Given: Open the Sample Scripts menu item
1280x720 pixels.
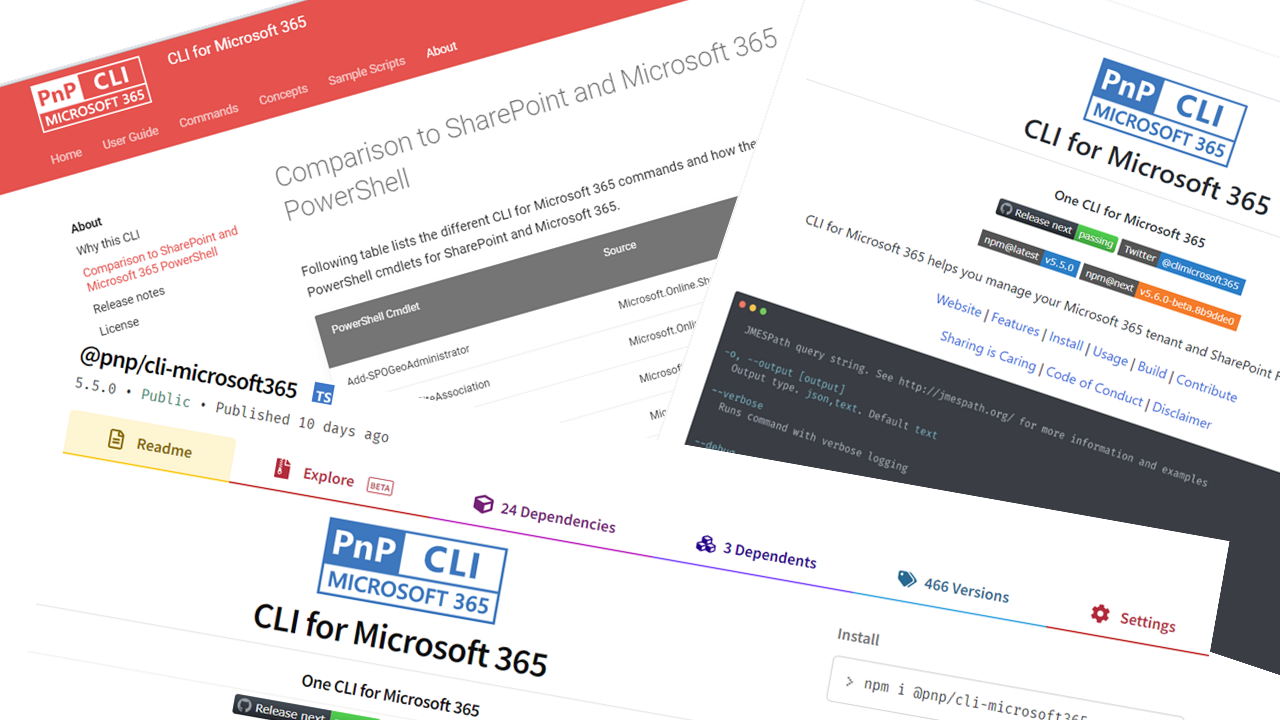Looking at the screenshot, I should point(367,71).
